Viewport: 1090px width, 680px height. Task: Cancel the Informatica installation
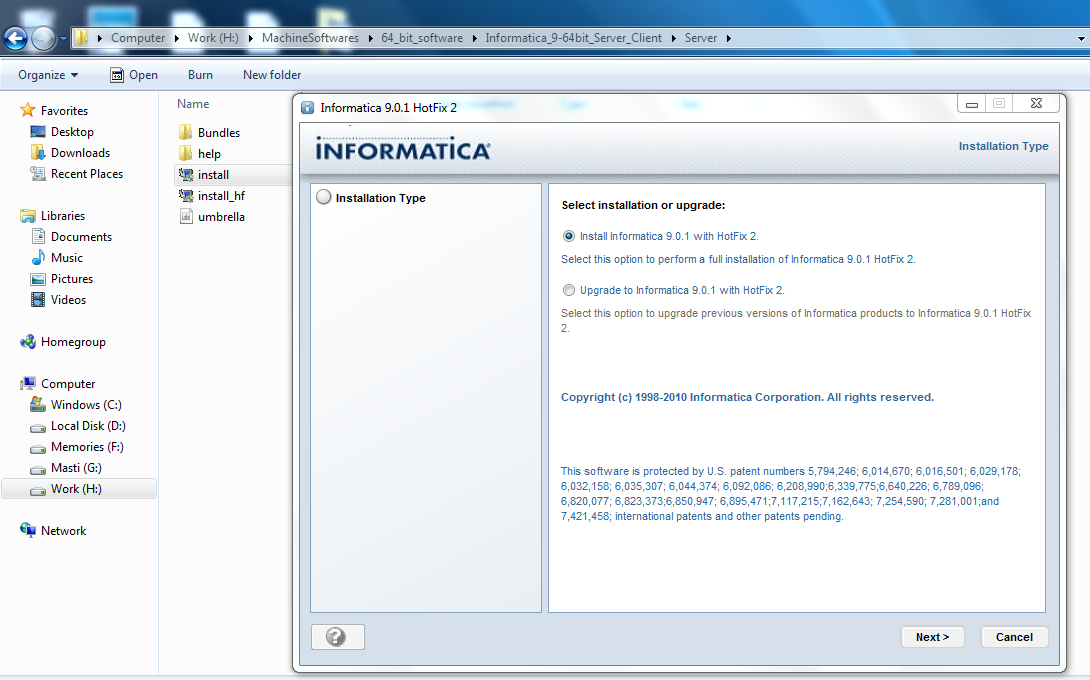1014,636
